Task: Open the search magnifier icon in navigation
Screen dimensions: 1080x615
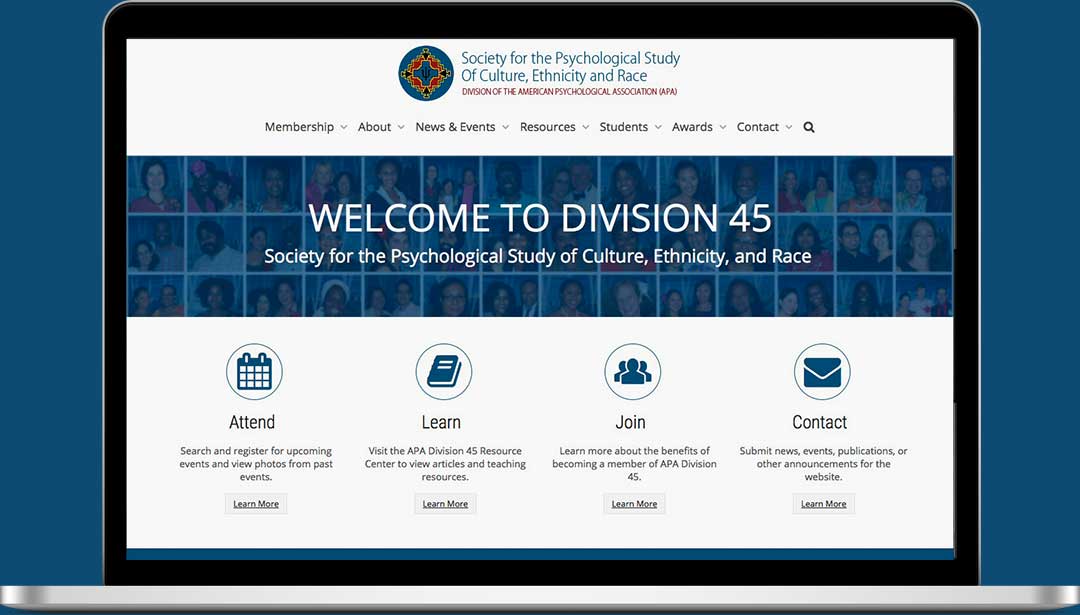Action: click(x=809, y=127)
